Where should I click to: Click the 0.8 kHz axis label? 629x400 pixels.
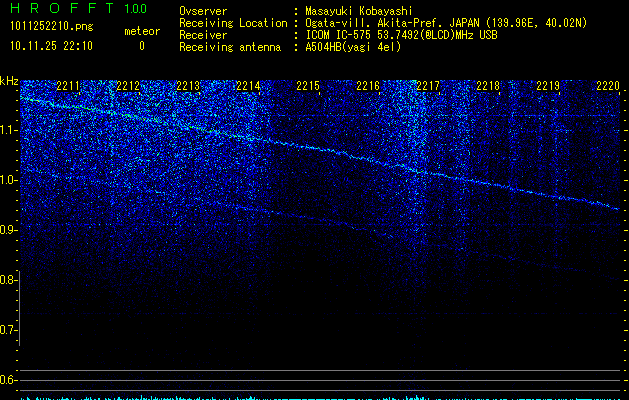8,280
